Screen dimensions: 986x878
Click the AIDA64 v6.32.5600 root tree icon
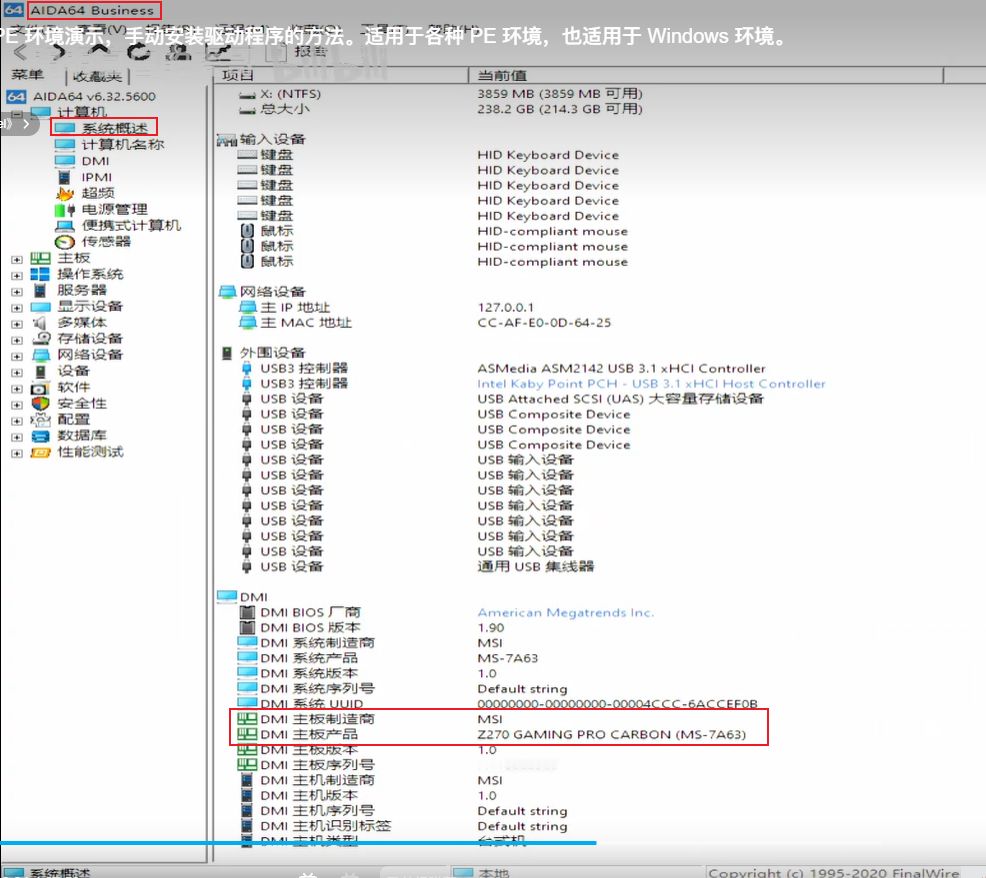16,96
